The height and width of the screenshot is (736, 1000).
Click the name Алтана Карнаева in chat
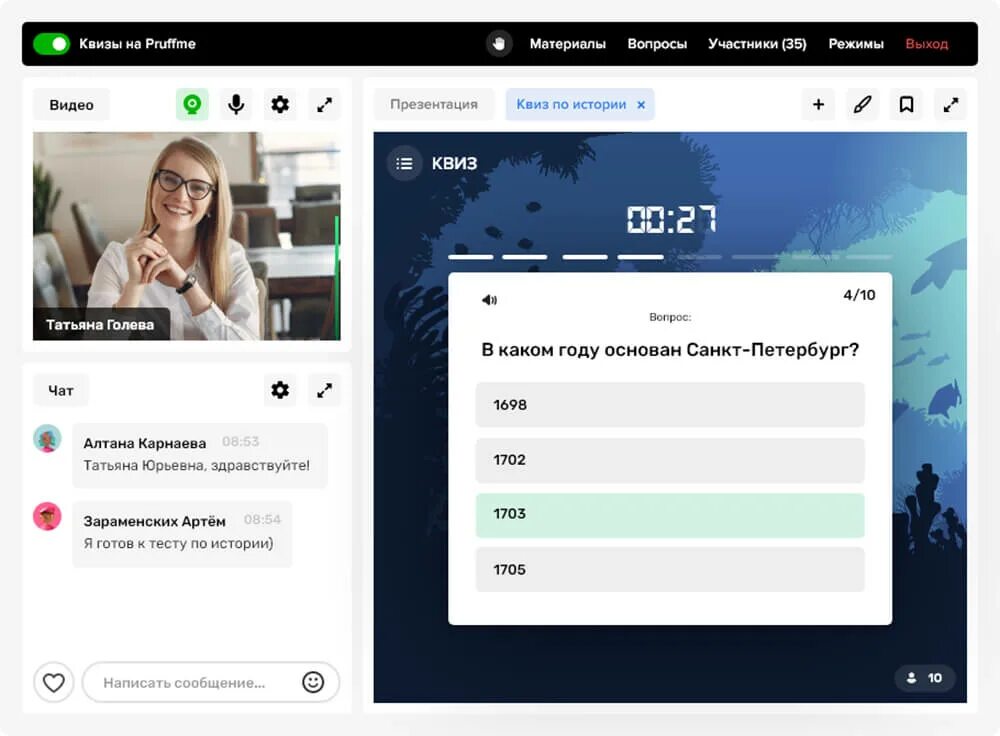(x=145, y=443)
